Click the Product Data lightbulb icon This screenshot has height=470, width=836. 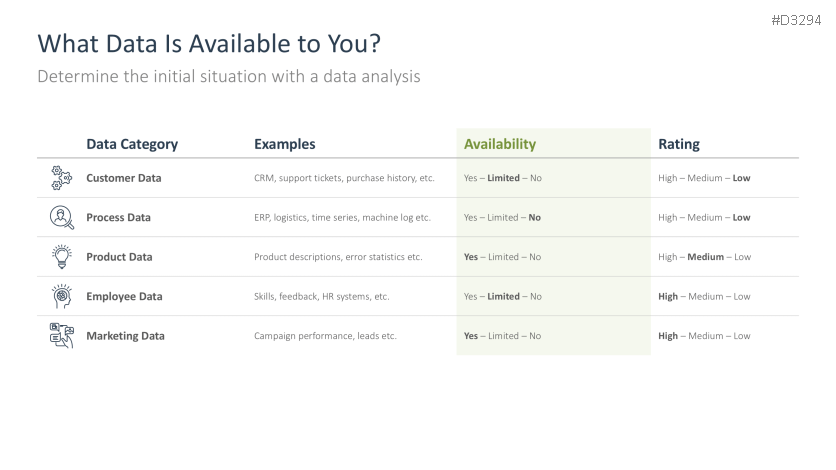click(61, 256)
